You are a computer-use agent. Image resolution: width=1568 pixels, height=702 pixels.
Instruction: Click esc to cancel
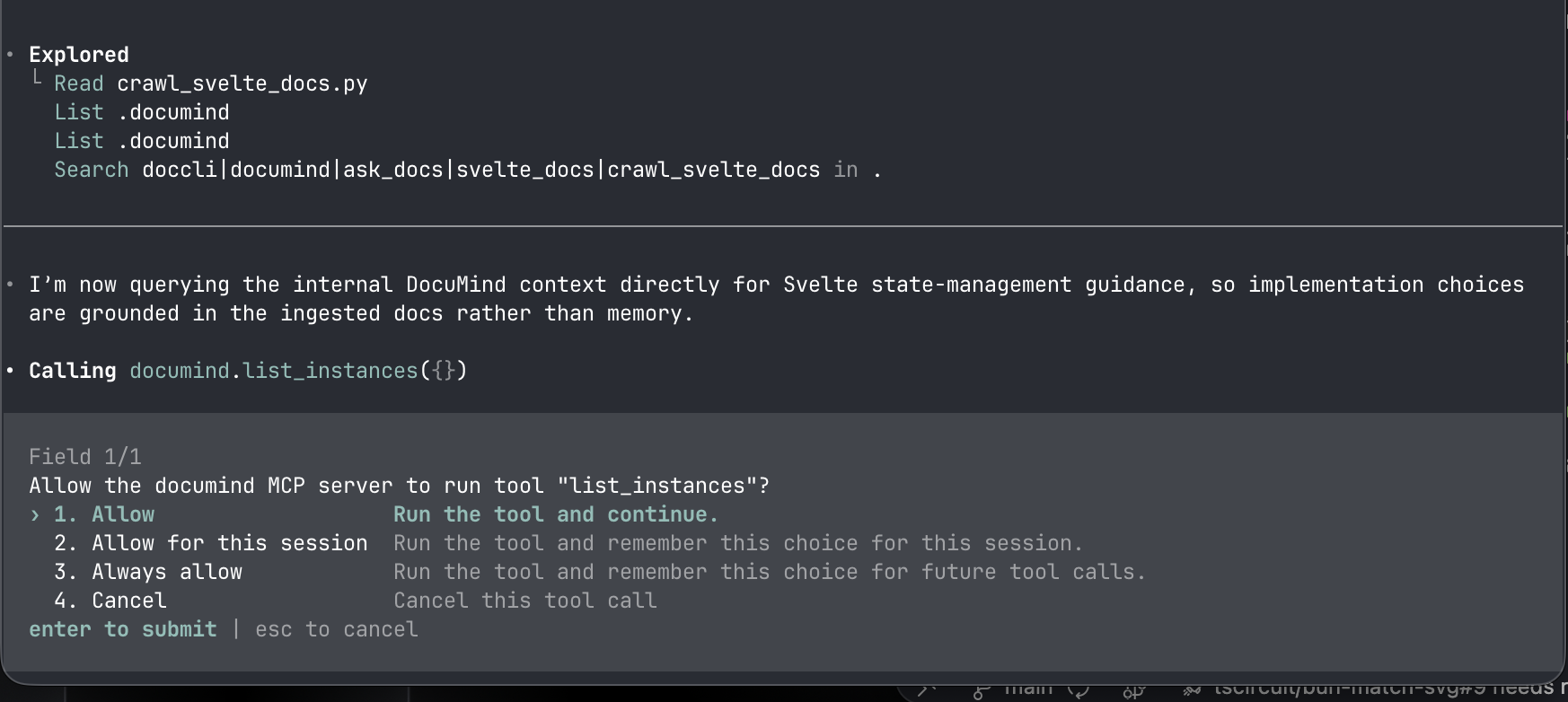[x=335, y=629]
